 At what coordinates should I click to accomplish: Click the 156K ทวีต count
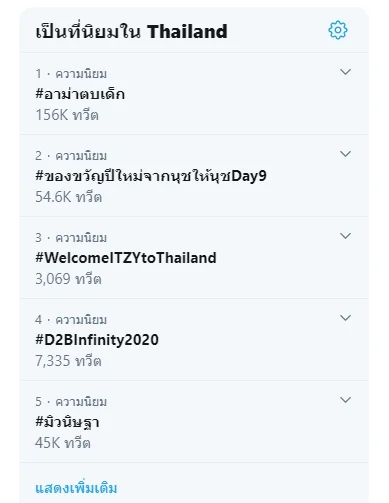67,115
